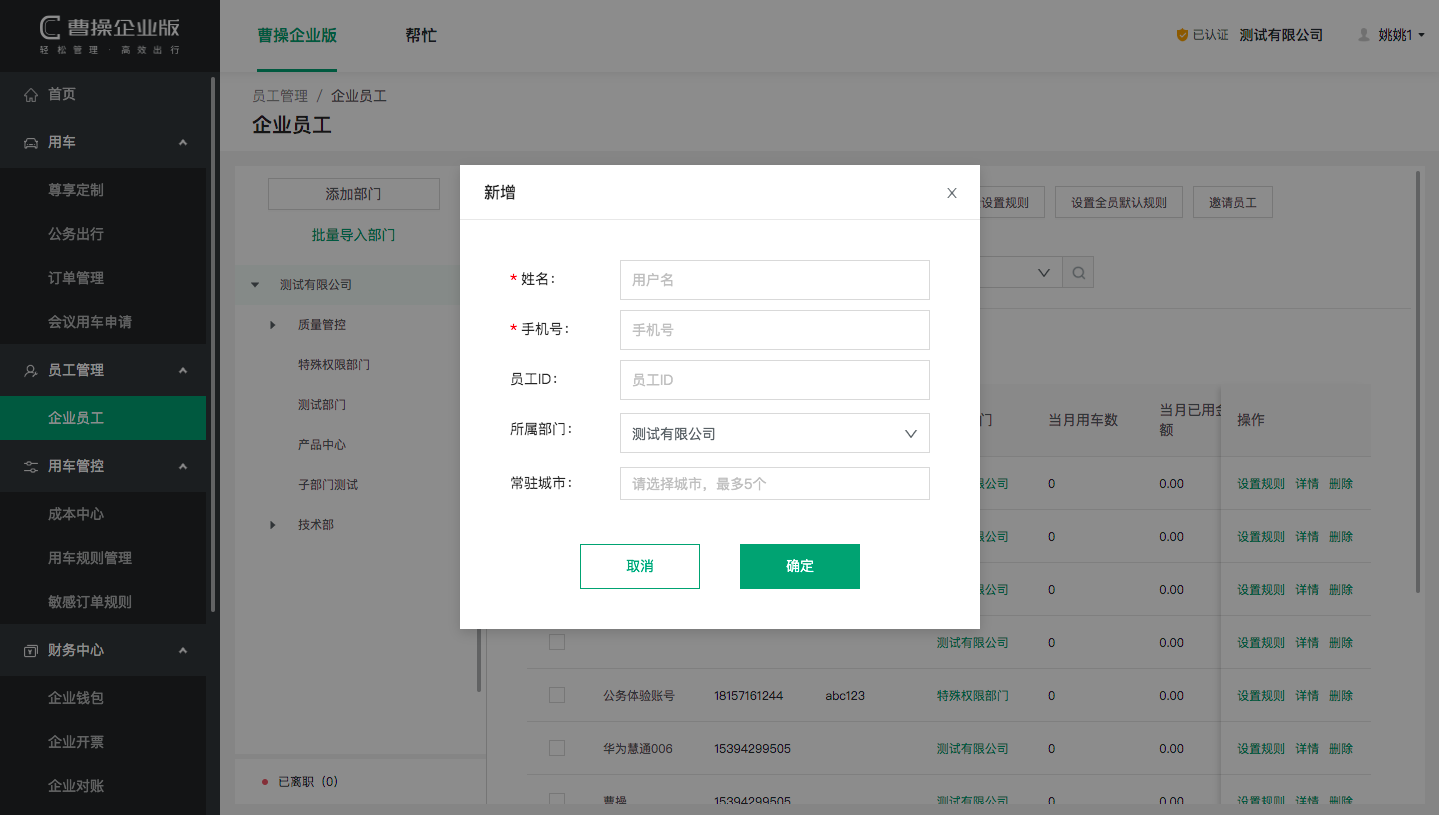Close the 新增 dialog with X icon
The width and height of the screenshot is (1439, 815).
952,193
